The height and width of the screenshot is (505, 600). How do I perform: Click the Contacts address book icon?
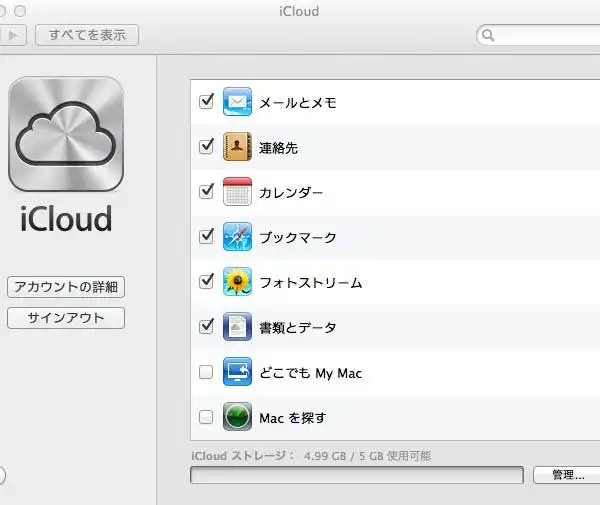[237, 147]
